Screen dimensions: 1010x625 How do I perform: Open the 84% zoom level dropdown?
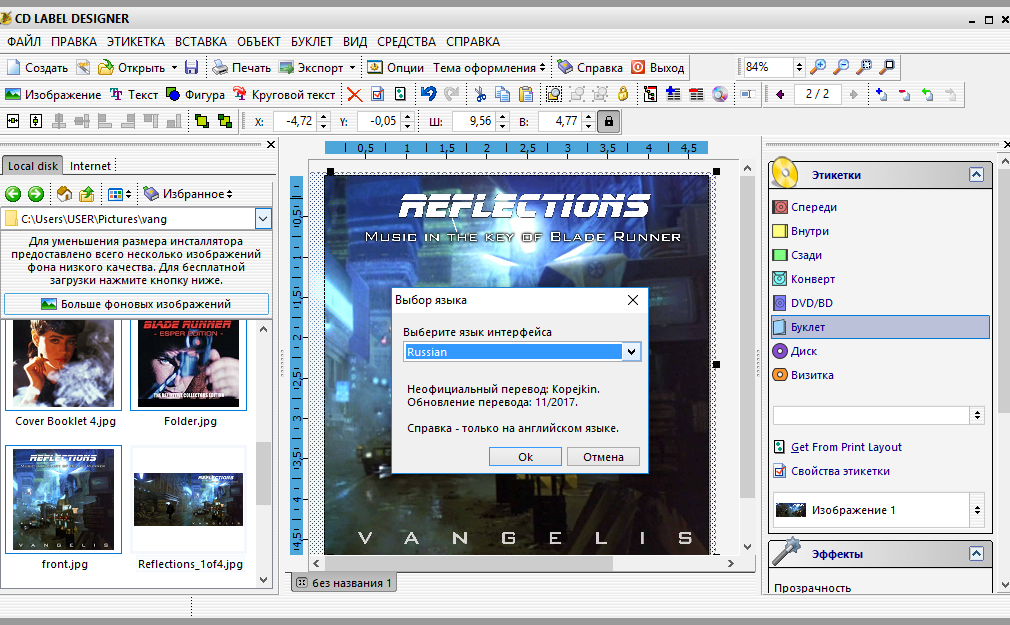tap(799, 67)
